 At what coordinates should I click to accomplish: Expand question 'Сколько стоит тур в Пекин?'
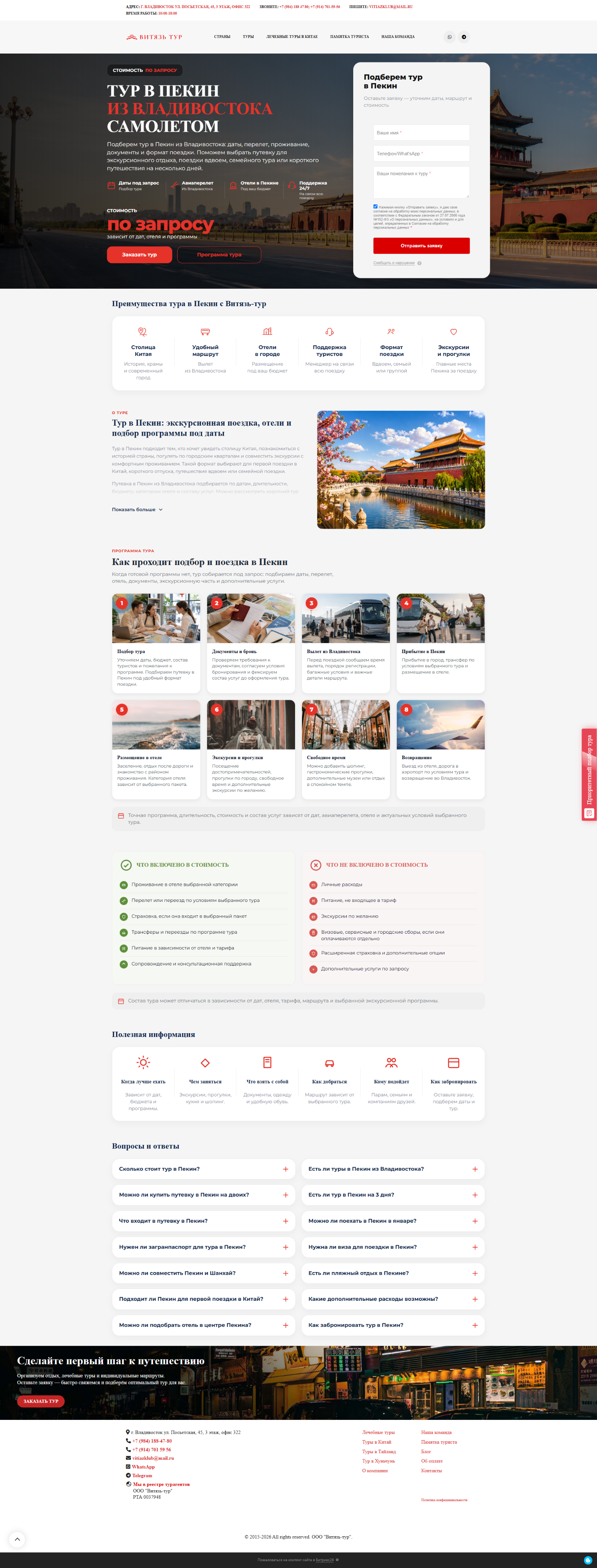pos(204,1169)
